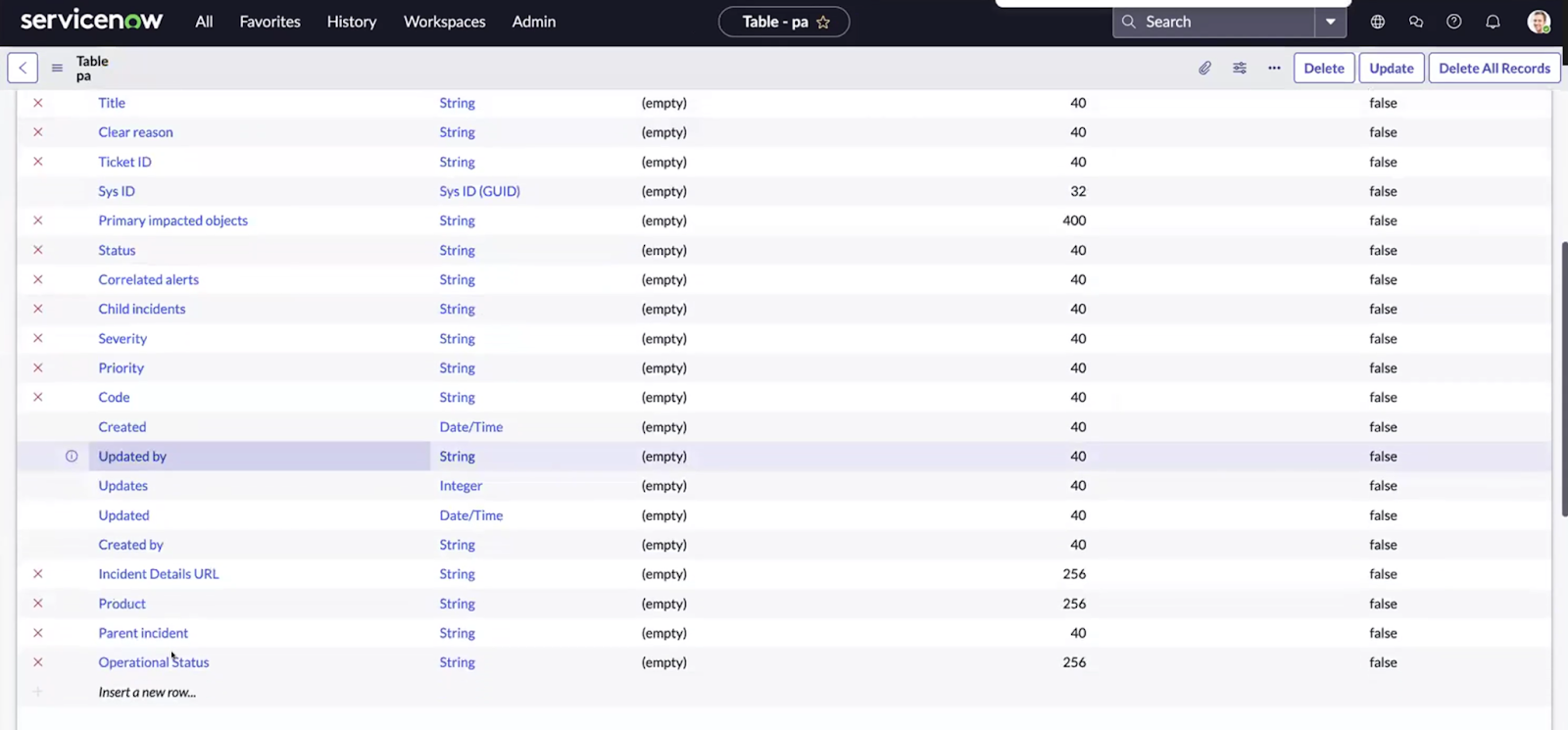Delete Incident Details URL row via X

(38, 574)
